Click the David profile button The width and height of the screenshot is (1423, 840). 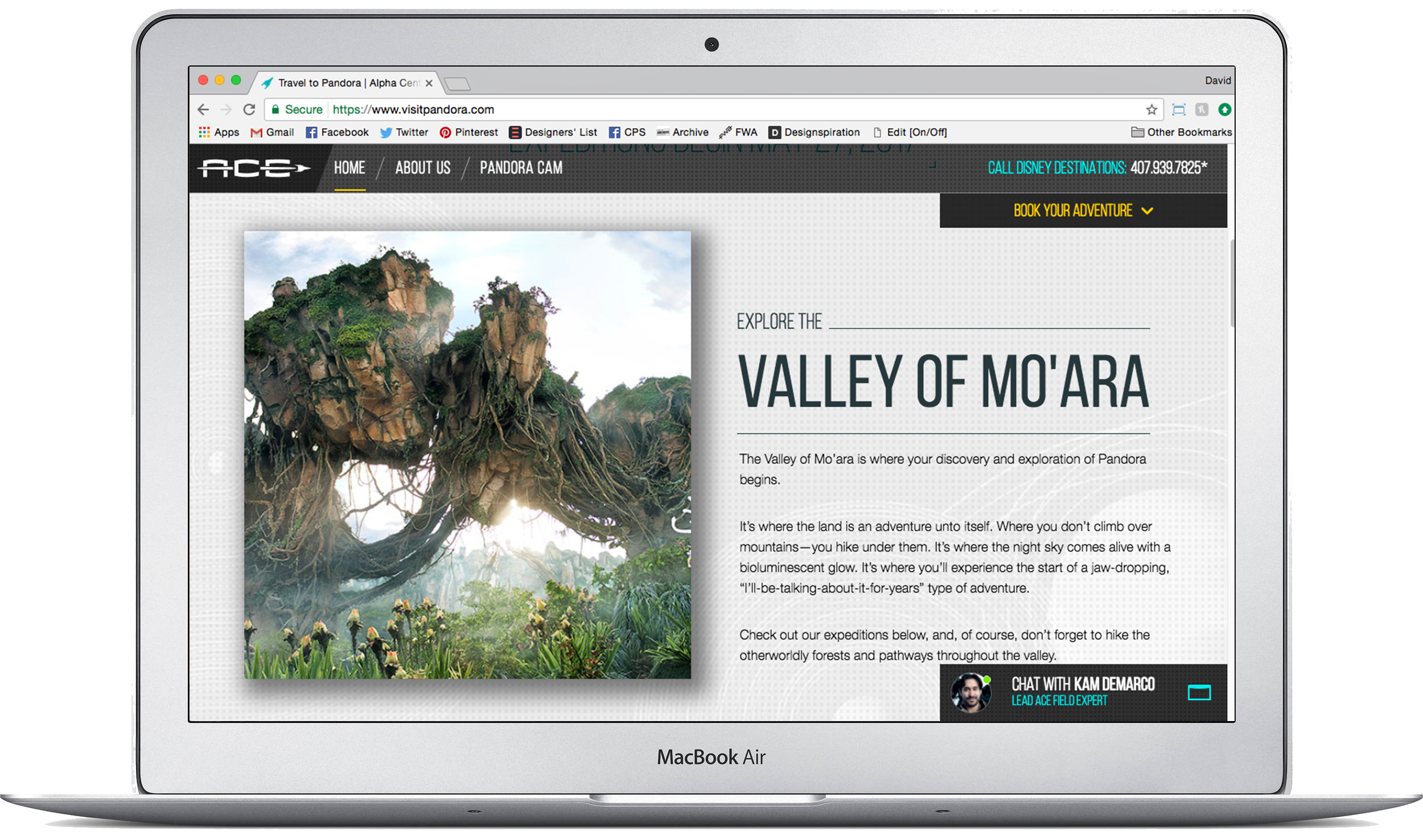tap(1218, 81)
